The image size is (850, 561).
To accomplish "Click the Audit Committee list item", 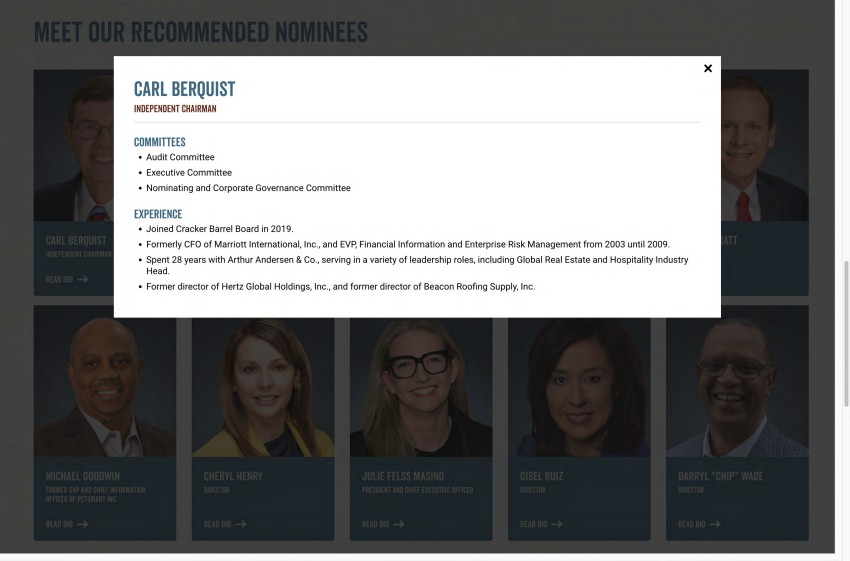I will click(180, 157).
